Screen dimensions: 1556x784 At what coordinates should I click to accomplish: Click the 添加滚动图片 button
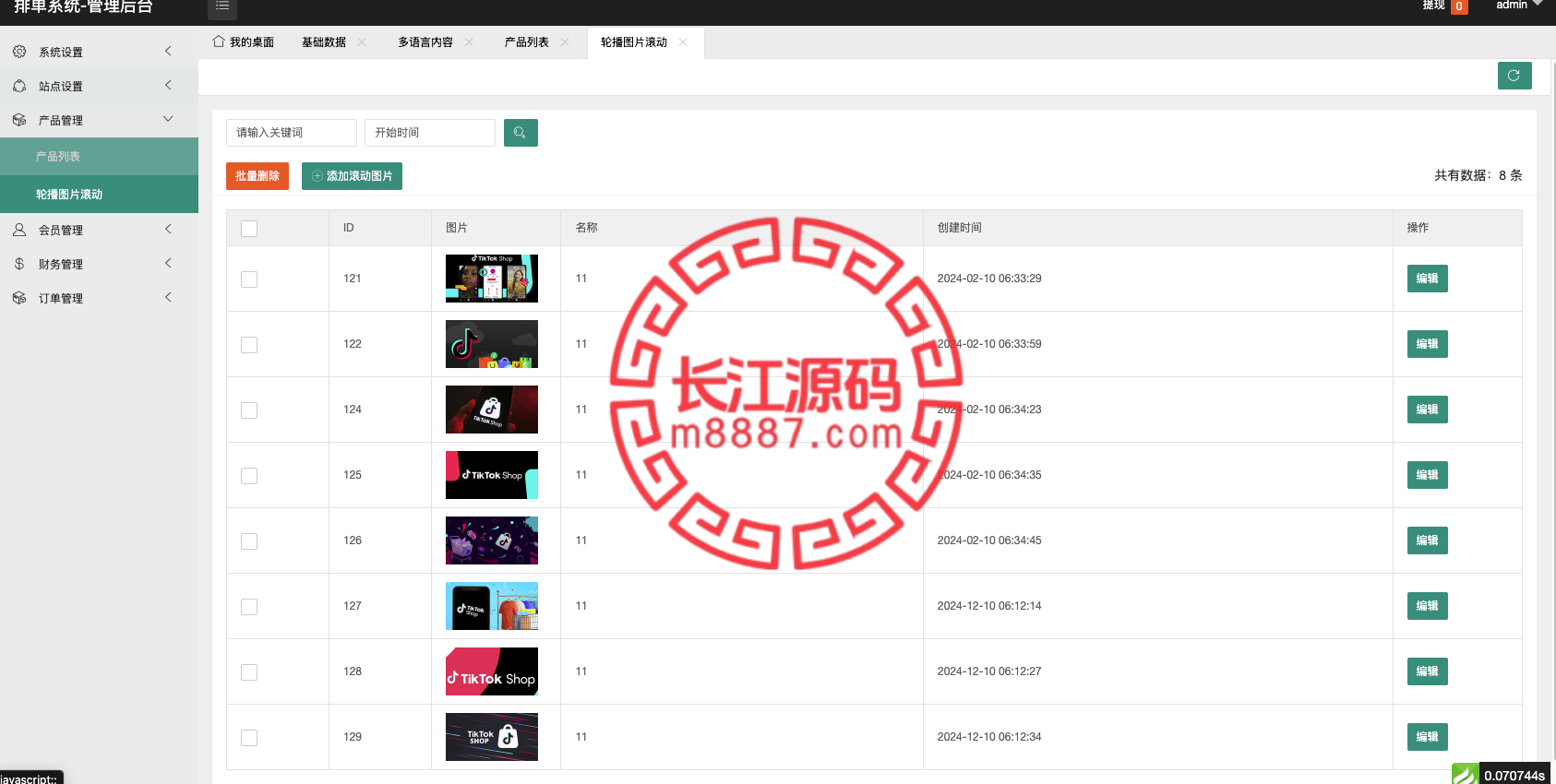(352, 176)
